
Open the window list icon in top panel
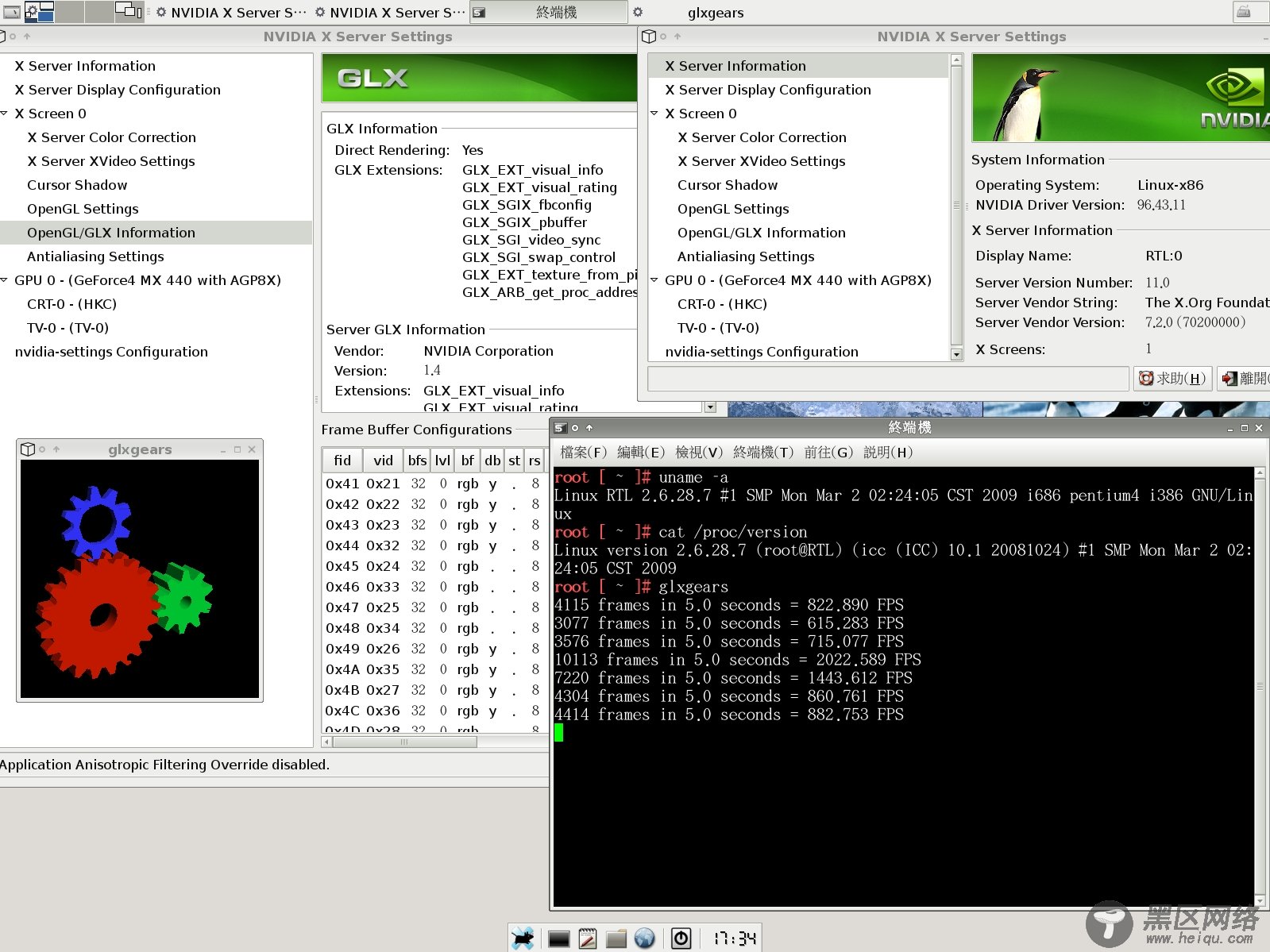129,11
